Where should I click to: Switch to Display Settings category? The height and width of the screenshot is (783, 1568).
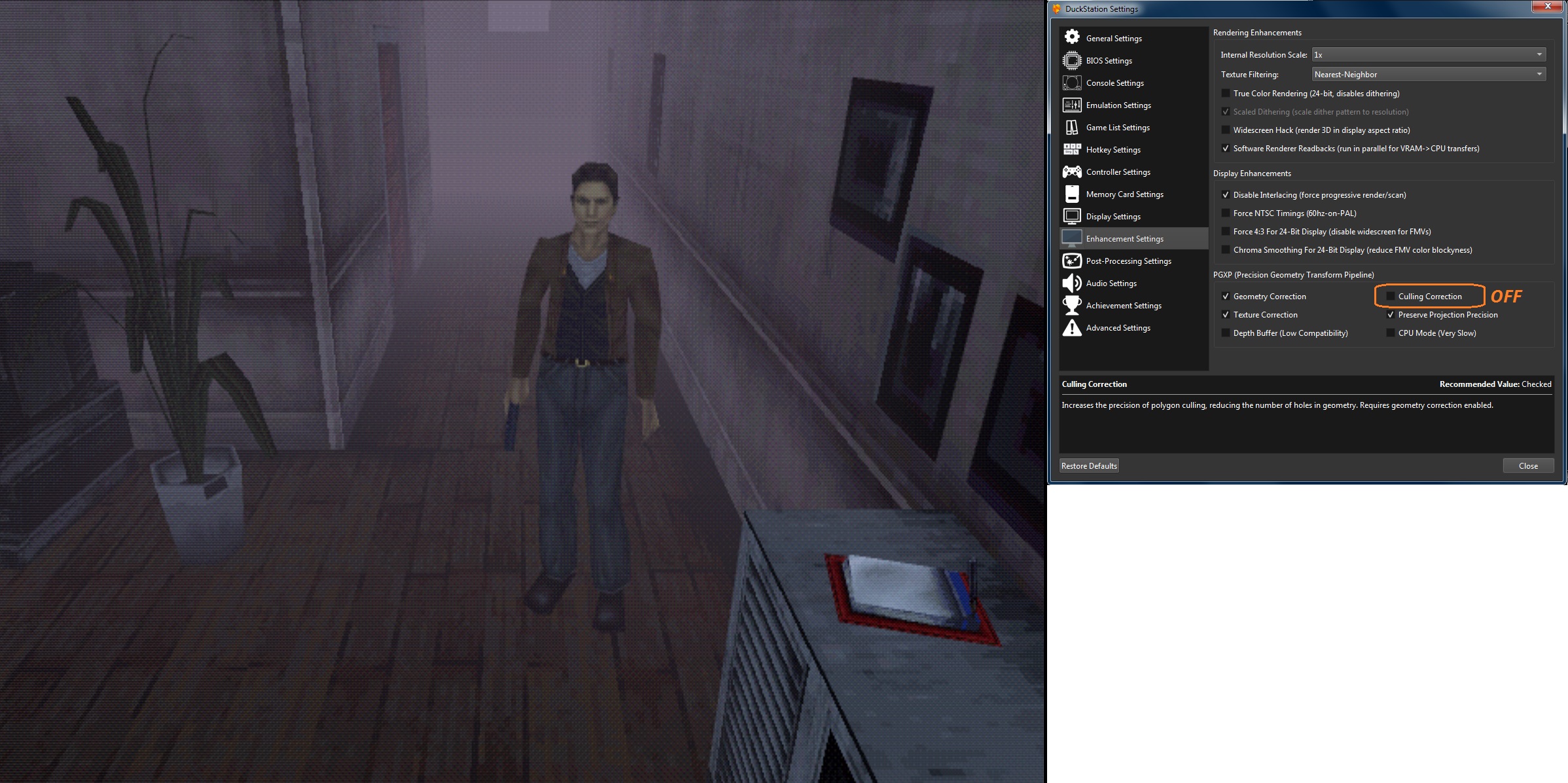point(1113,217)
